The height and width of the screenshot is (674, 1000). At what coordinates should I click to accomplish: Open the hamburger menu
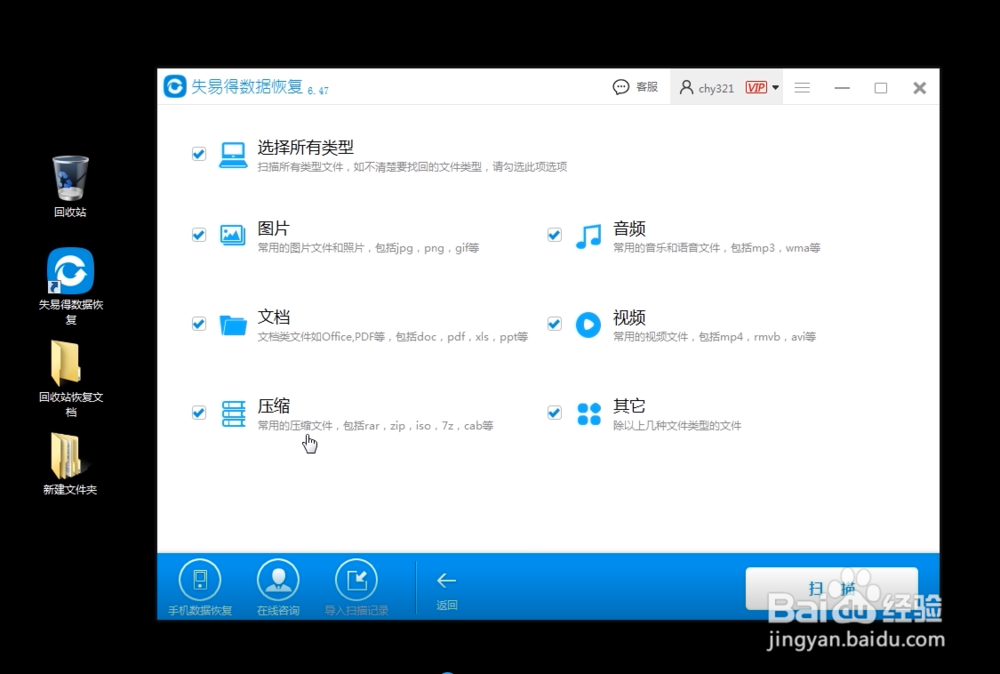(x=801, y=87)
